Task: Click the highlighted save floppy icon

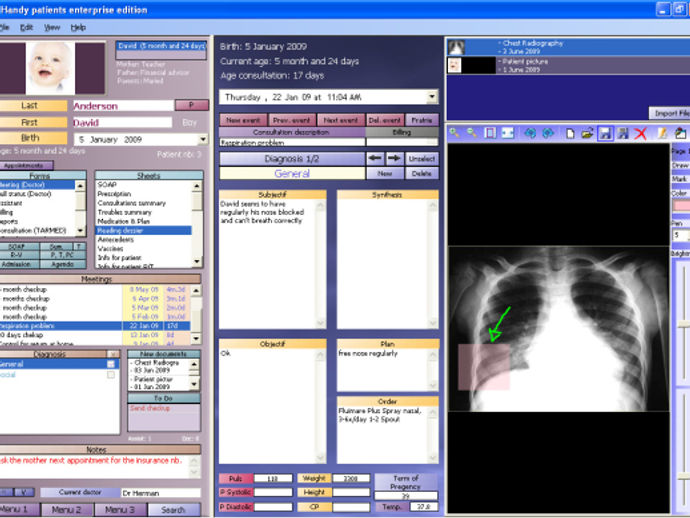Action: pos(605,133)
